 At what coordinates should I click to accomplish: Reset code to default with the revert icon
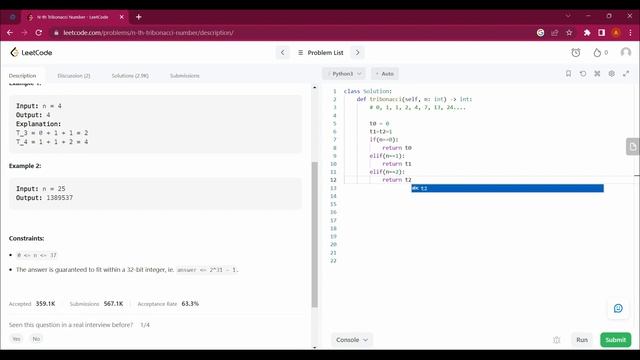pos(583,73)
